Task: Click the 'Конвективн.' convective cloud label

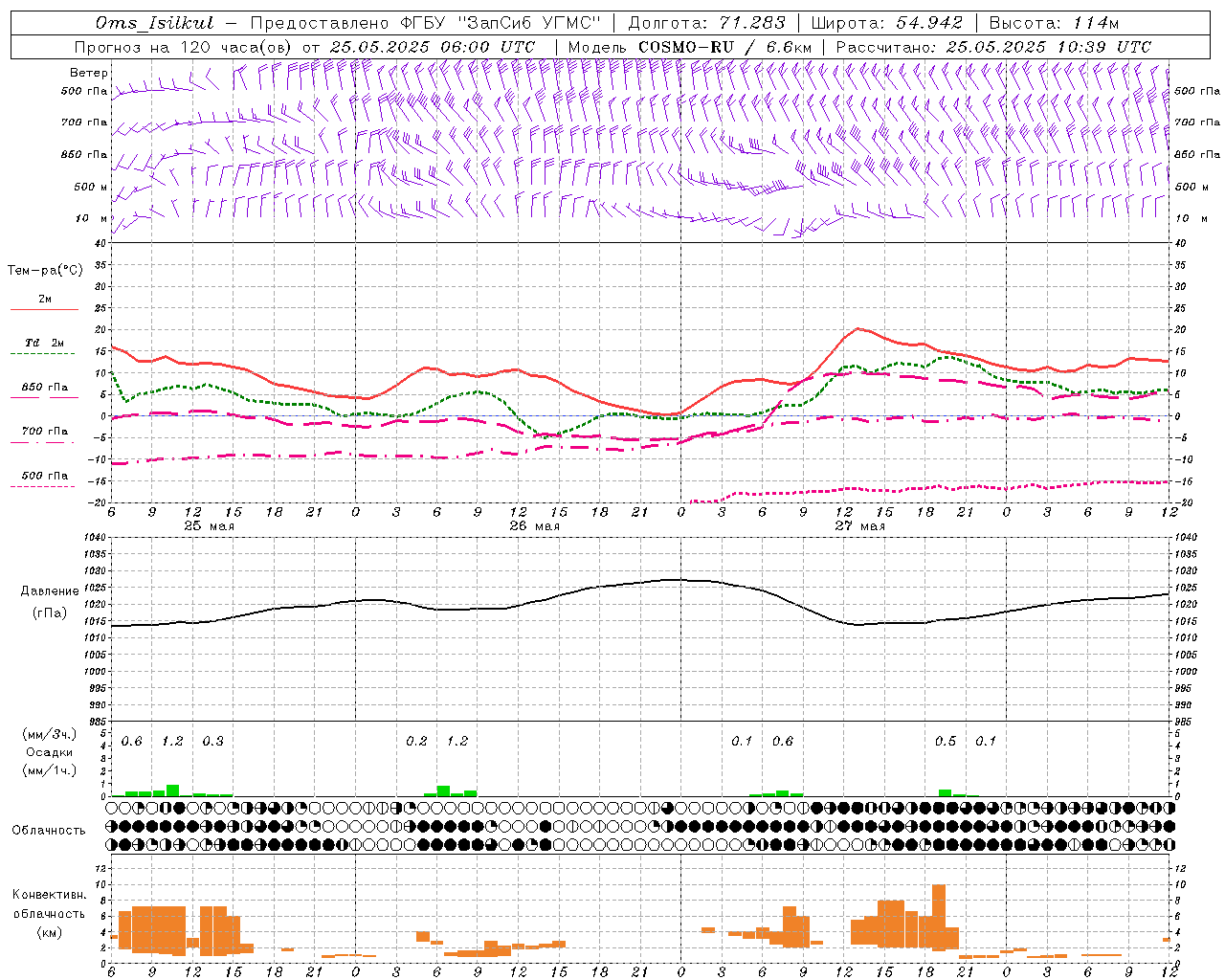Action: [x=49, y=895]
